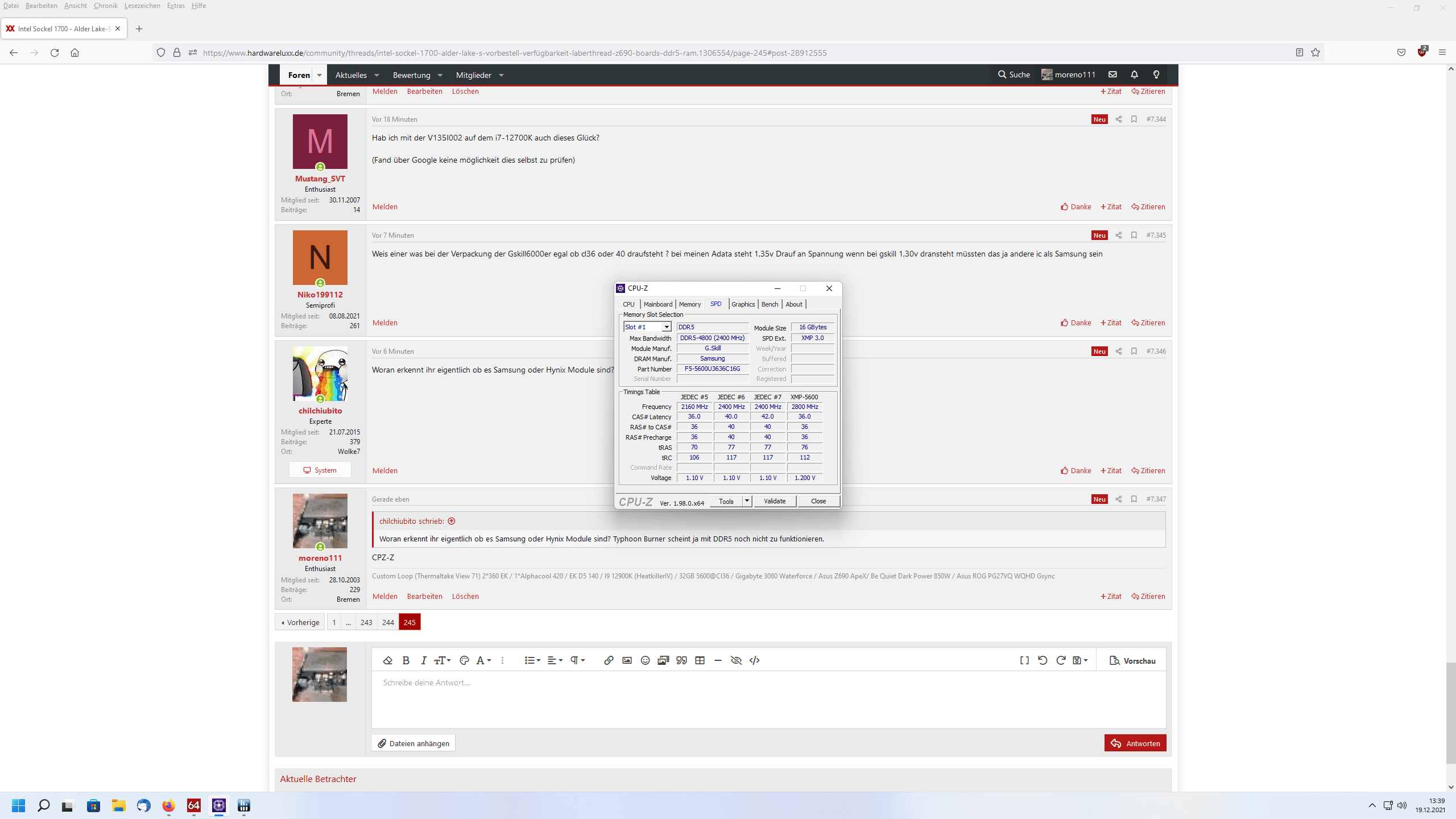Bookmark post #7.345
This screenshot has height=819, width=1456.
click(x=1134, y=235)
